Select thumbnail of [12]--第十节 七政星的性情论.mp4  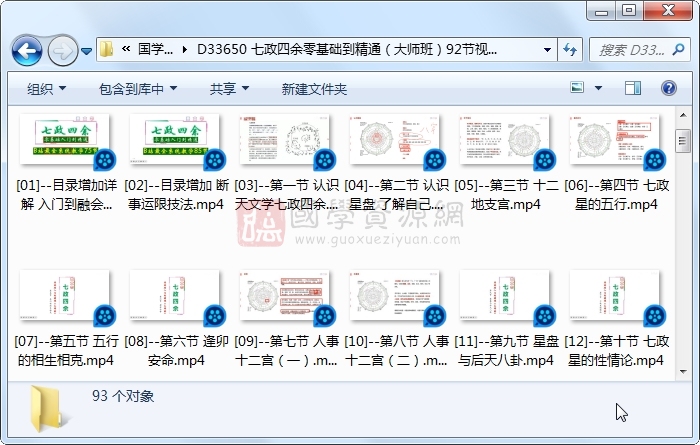coord(614,295)
